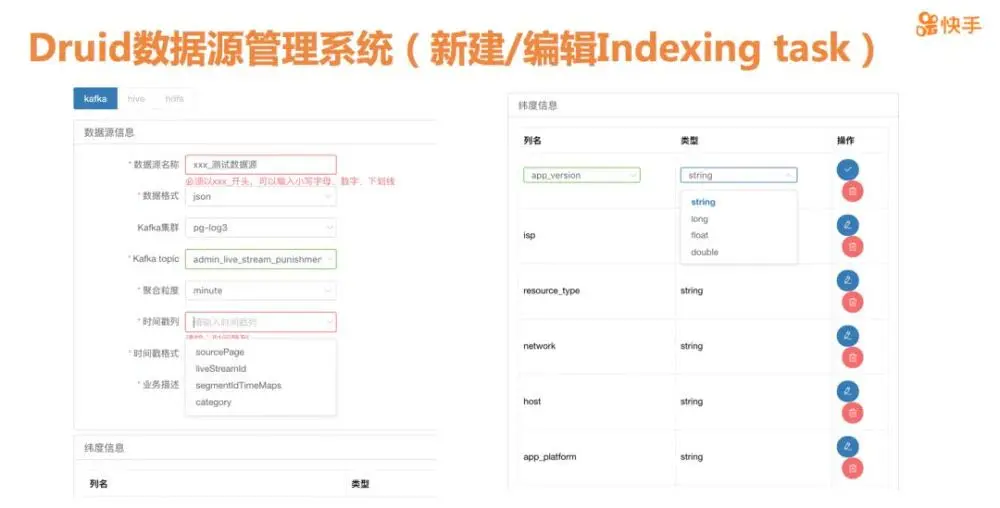Click the string type of resource_type row
Viewport: 1000px width, 508px height.
pos(691,291)
